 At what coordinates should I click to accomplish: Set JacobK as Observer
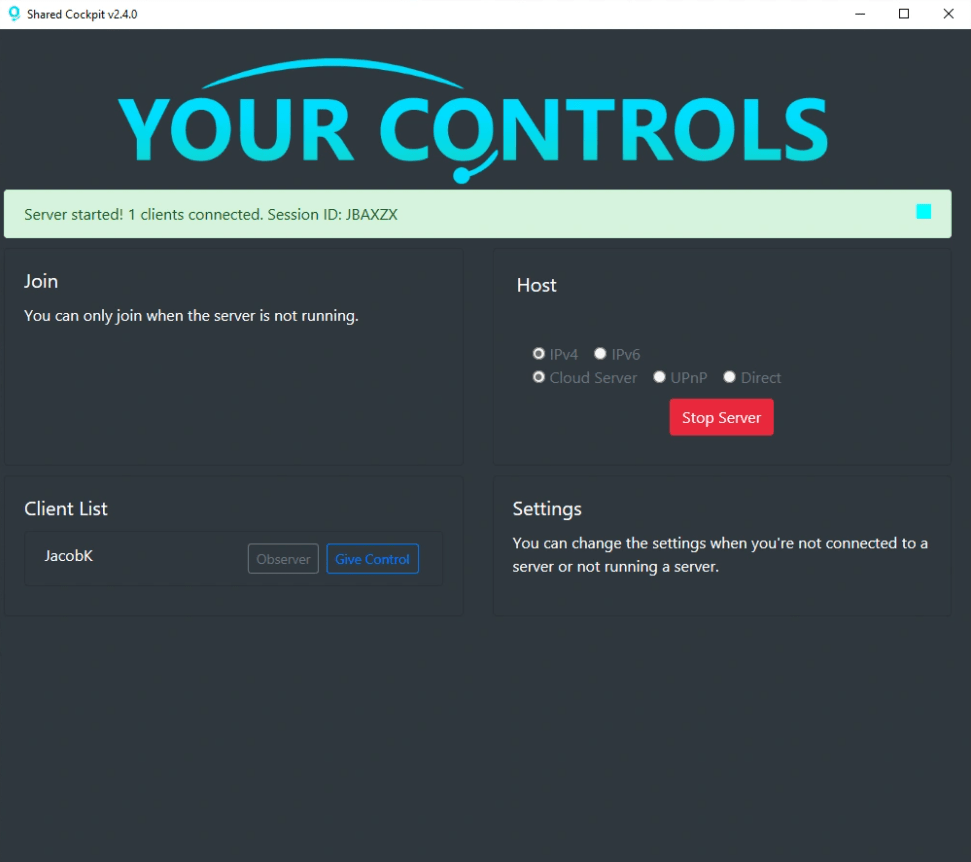(283, 559)
